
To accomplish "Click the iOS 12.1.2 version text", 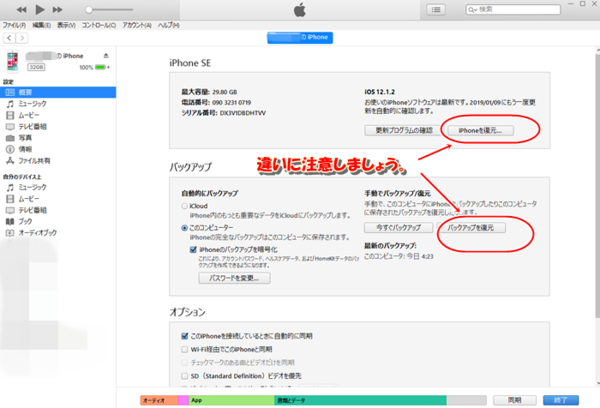I will [379, 92].
